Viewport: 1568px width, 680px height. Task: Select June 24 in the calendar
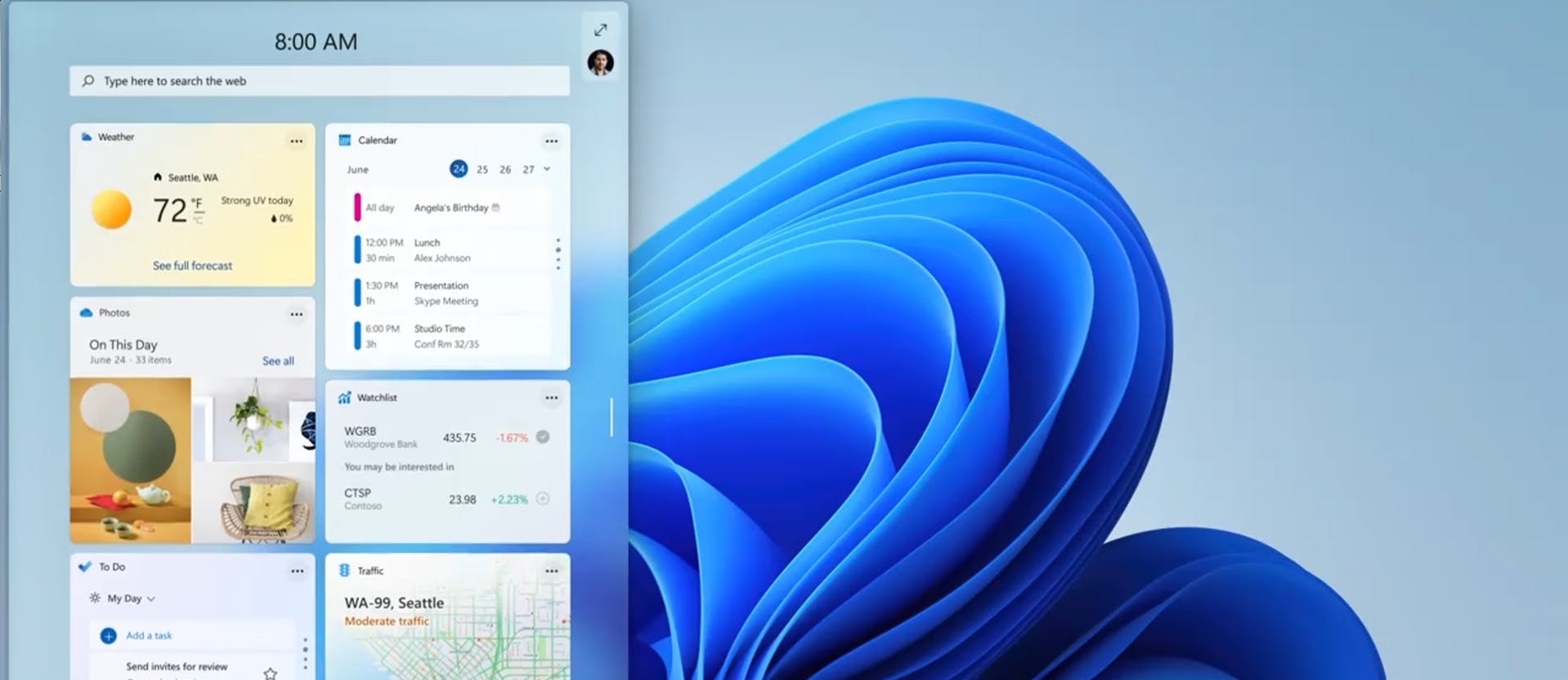coord(459,169)
